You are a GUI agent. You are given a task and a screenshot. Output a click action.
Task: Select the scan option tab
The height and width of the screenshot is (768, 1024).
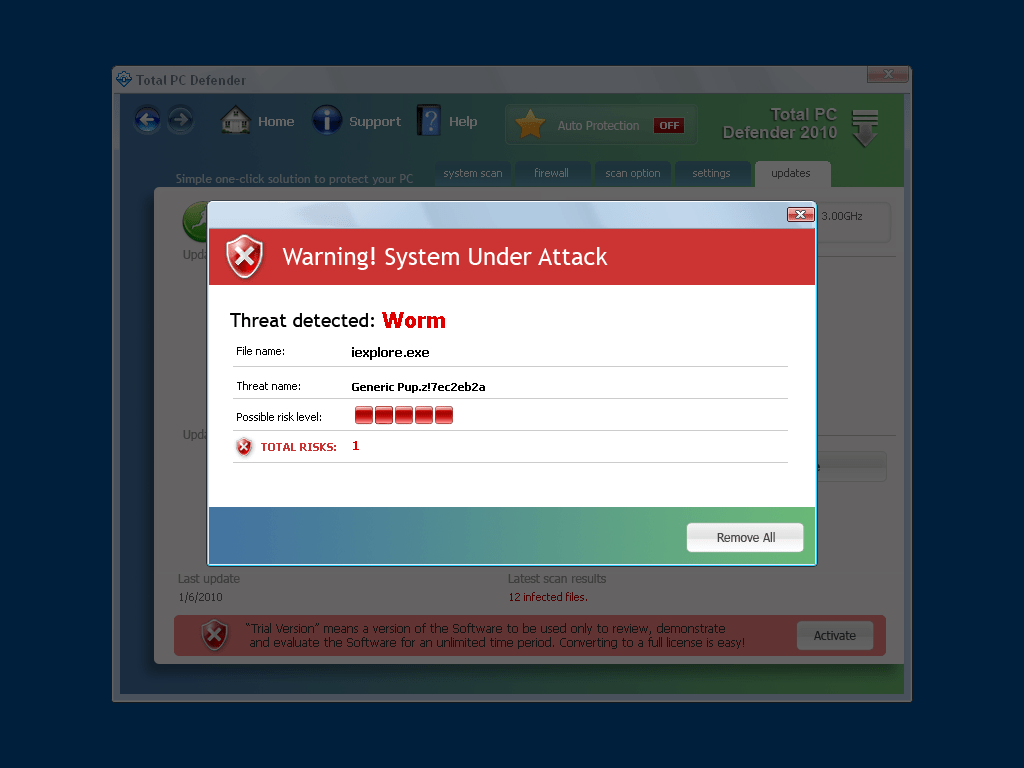click(632, 172)
